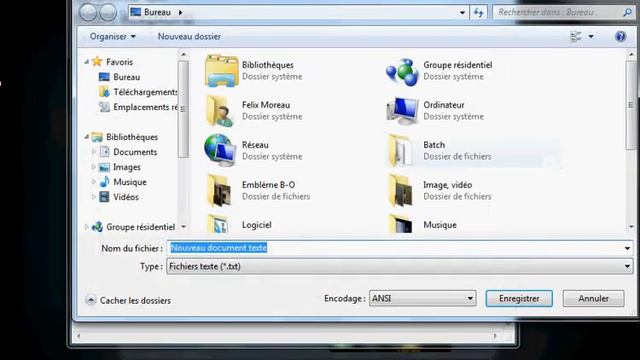The width and height of the screenshot is (640, 360).
Task: Click Nouveau dossier in the toolbar
Action: point(189,36)
